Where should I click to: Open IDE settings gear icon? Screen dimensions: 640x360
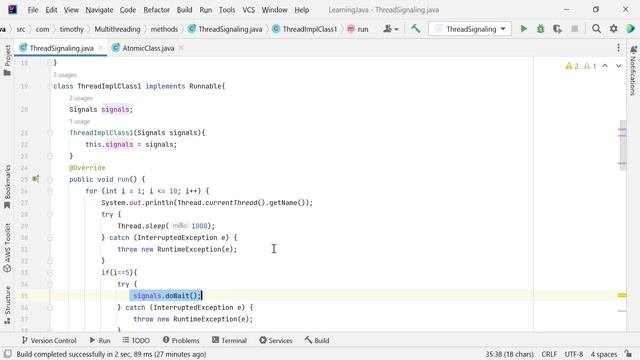613,29
